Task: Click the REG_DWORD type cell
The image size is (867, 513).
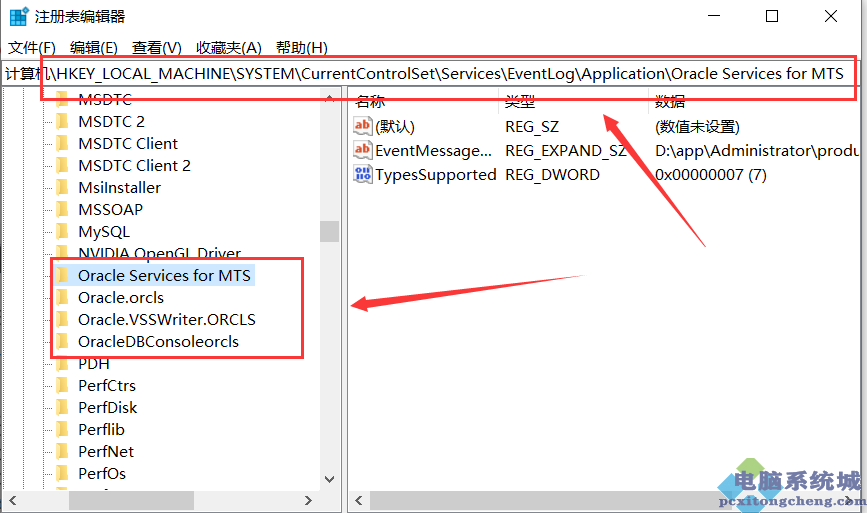Action: tap(552, 175)
